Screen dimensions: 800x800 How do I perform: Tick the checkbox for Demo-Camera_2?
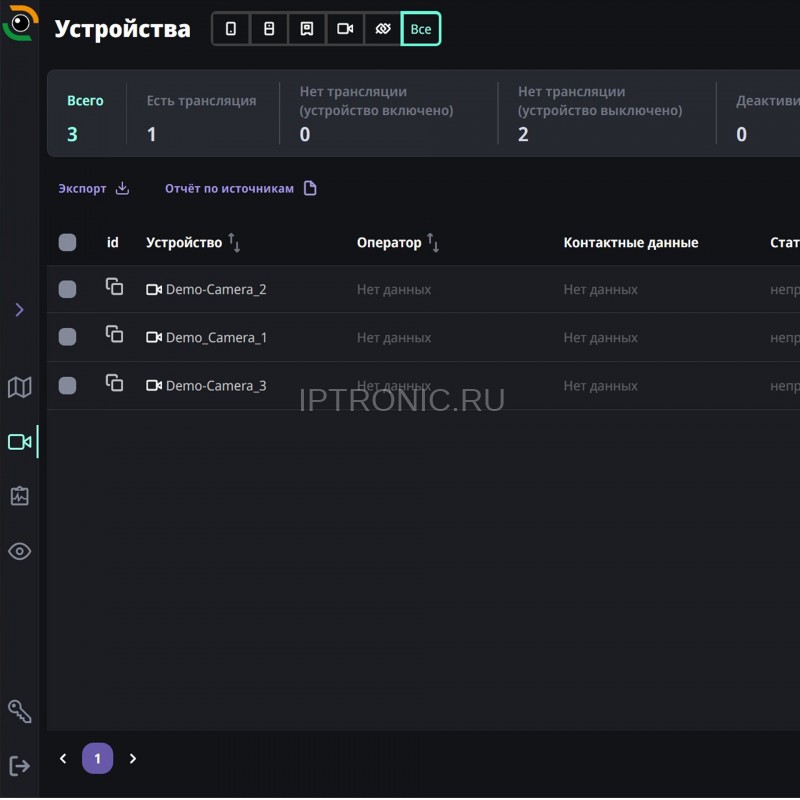point(67,289)
